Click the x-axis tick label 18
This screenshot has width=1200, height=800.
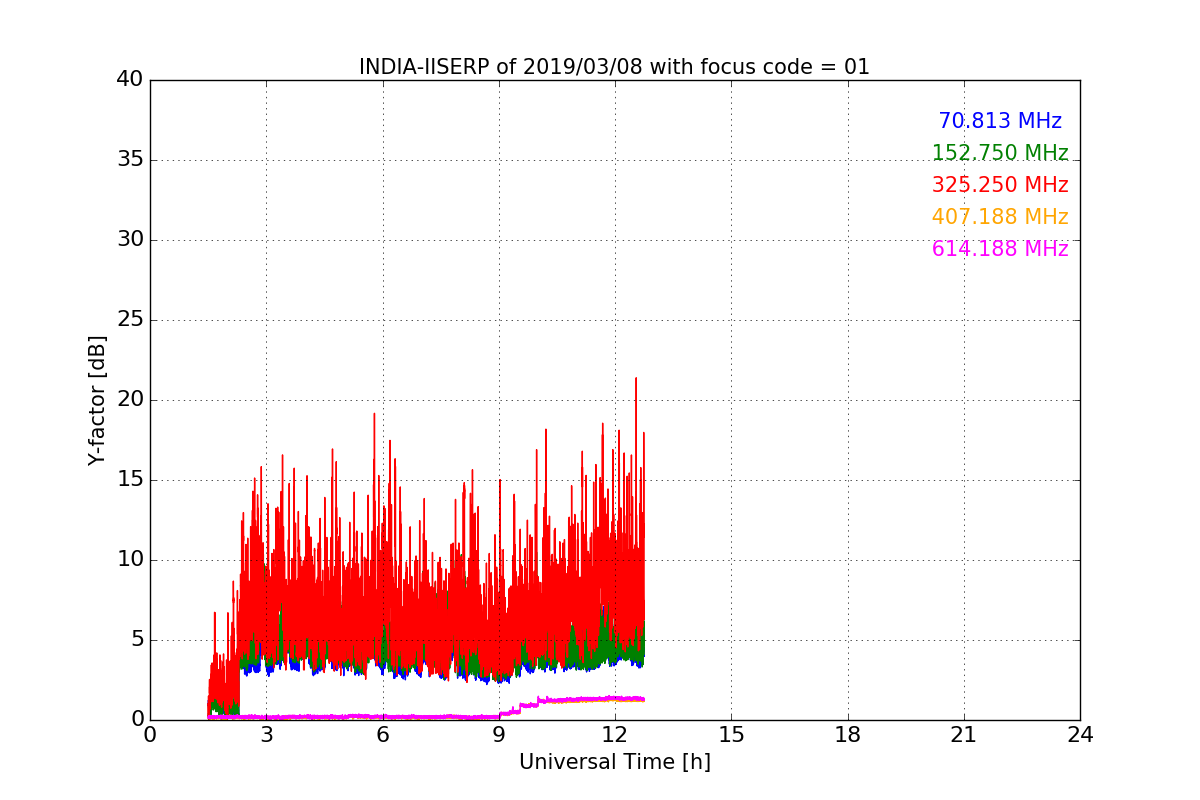[848, 735]
